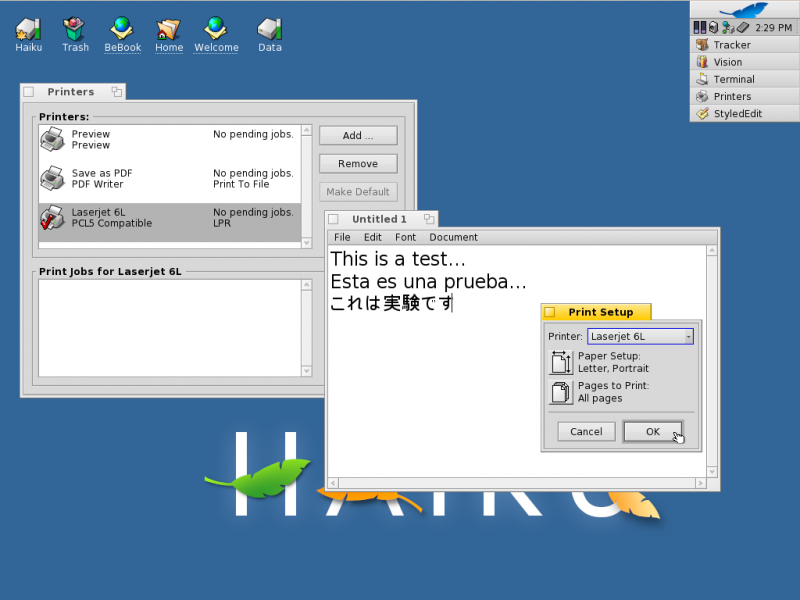Switch to Vision in the Deskbar
The width and height of the screenshot is (800, 600).
point(745,62)
